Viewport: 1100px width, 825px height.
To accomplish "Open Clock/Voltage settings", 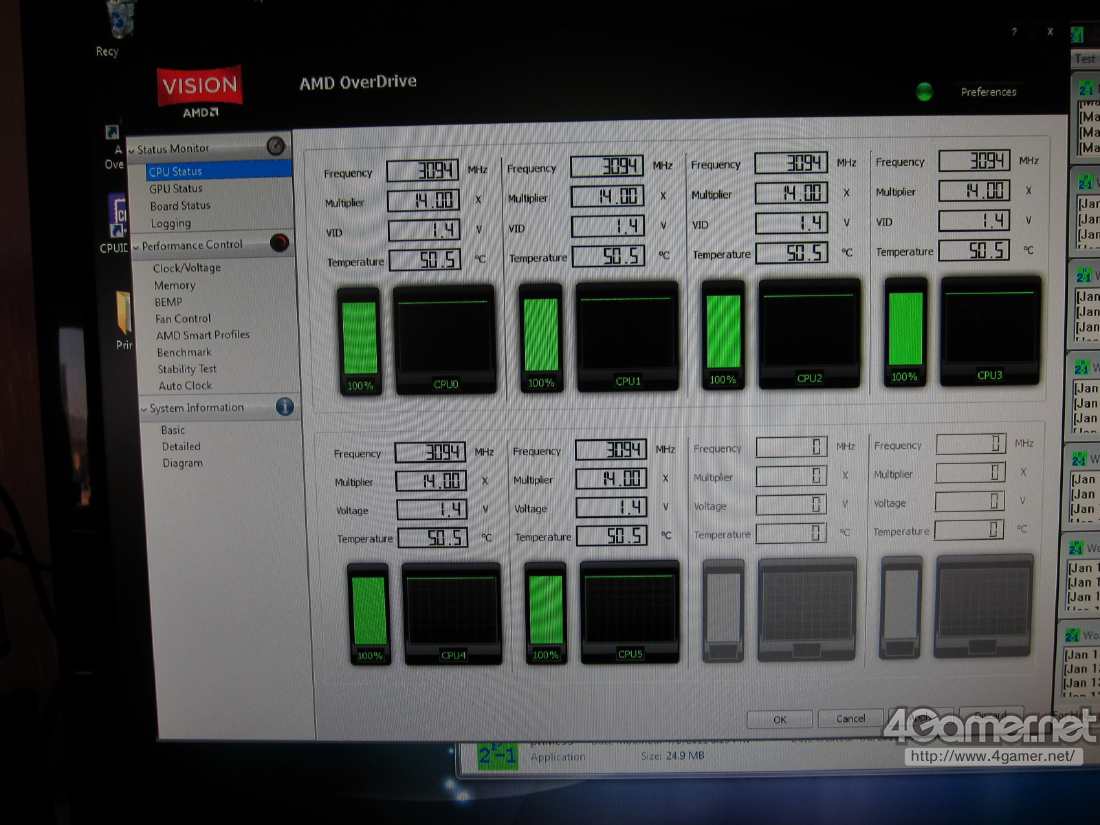I will click(x=187, y=268).
